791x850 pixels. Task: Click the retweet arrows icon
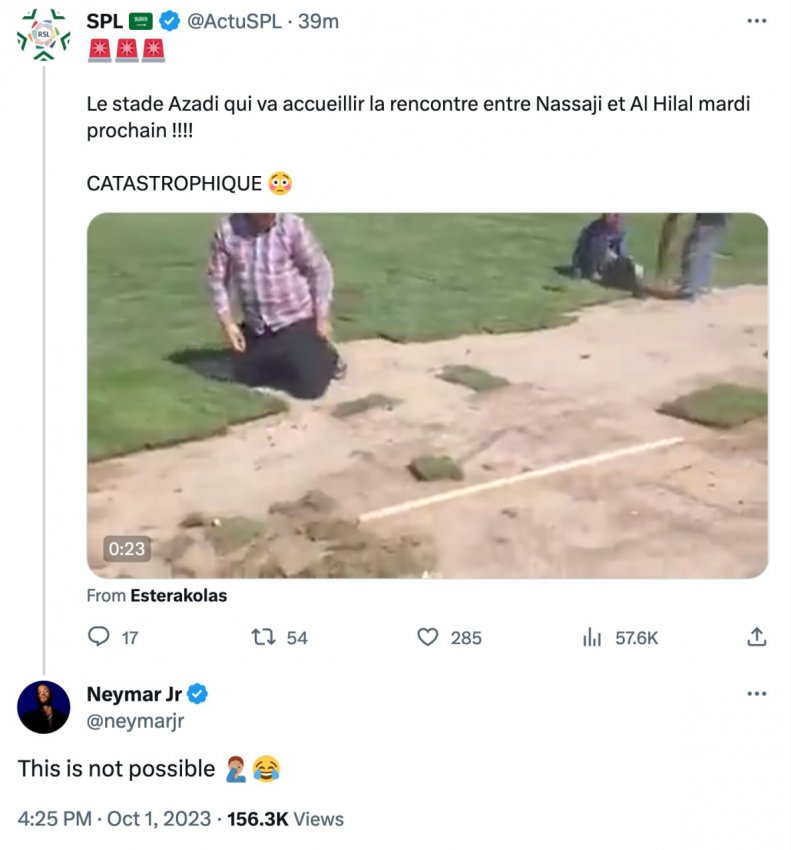(x=263, y=637)
